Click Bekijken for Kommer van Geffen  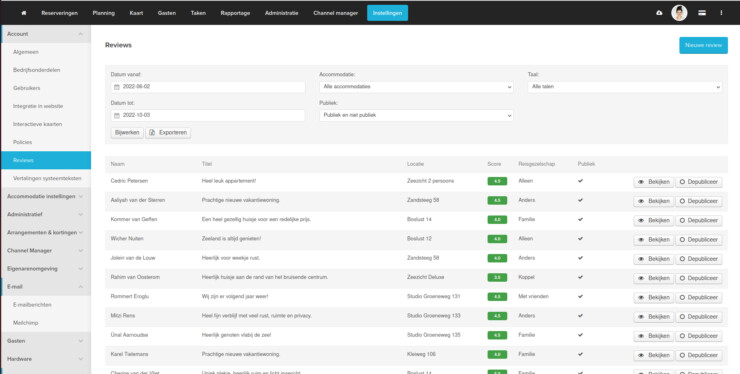[654, 221]
